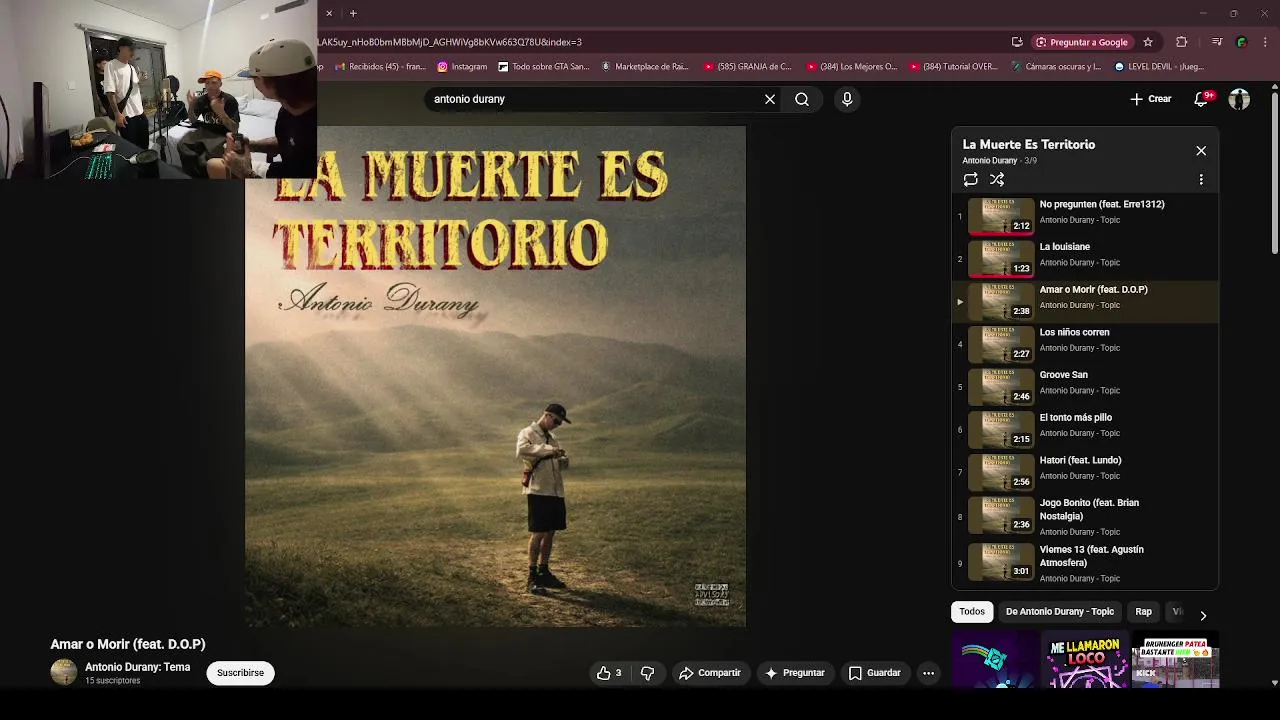Open the account avatar menu

1239,99
